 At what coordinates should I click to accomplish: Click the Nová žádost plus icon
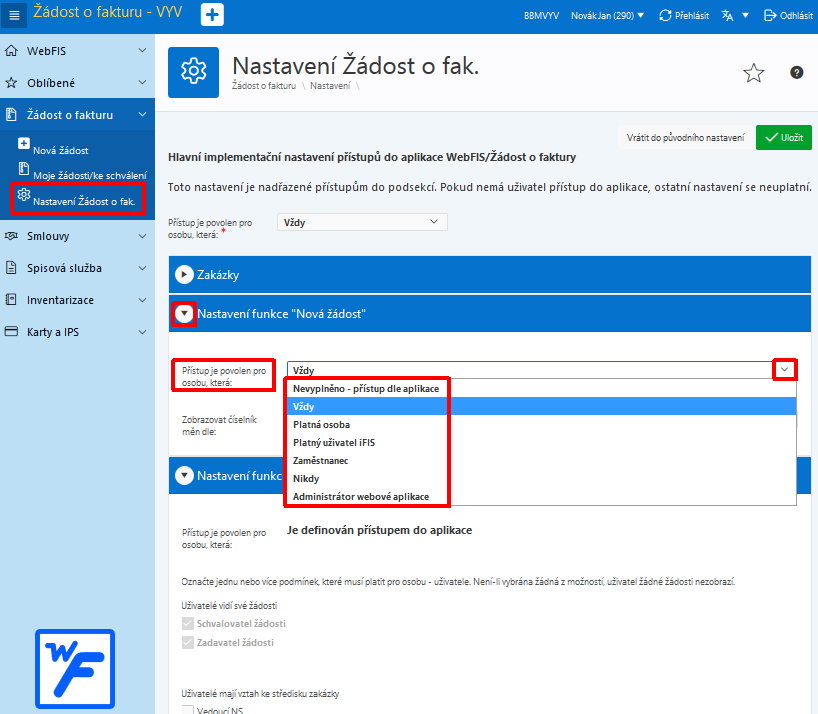coord(23,143)
